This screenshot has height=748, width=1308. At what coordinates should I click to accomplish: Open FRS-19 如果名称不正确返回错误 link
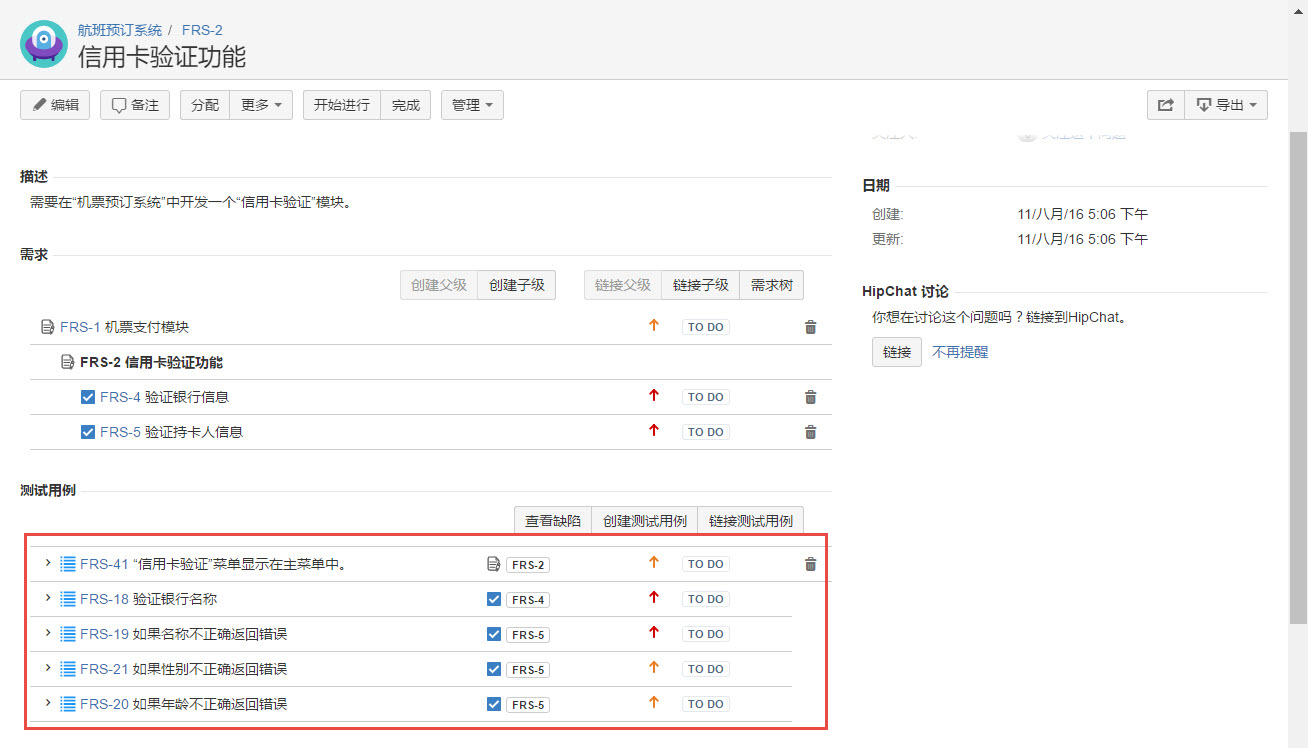[184, 634]
